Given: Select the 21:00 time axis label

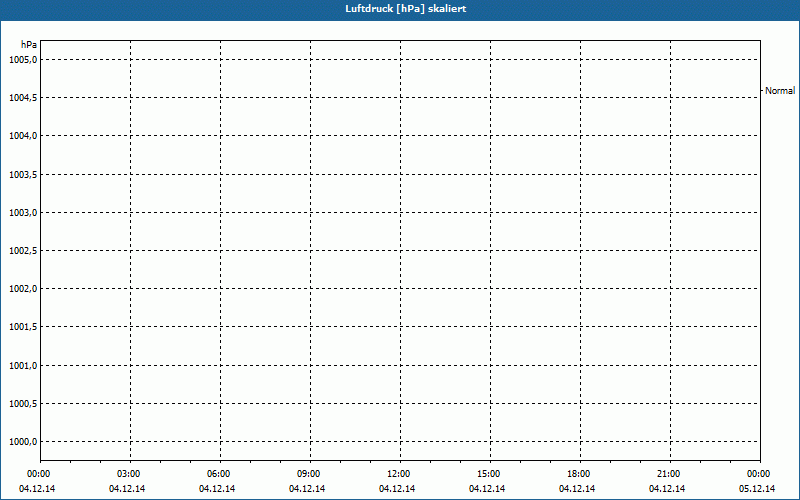Looking at the screenshot, I should 669,474.
